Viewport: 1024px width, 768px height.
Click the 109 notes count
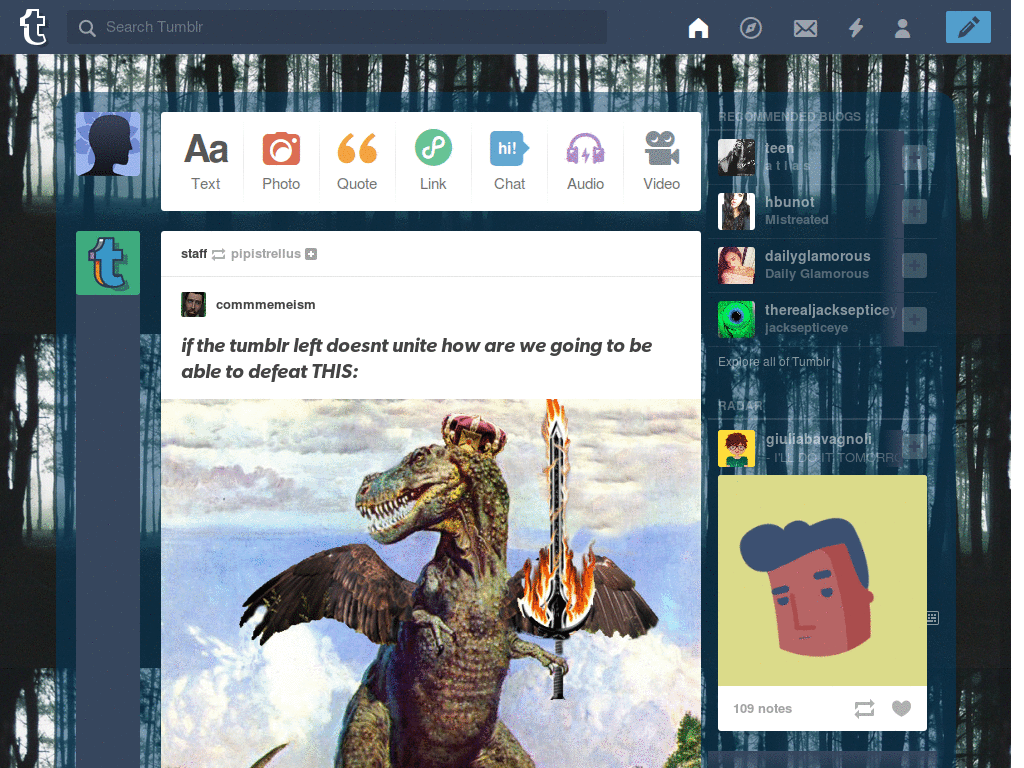pyautogui.click(x=762, y=709)
